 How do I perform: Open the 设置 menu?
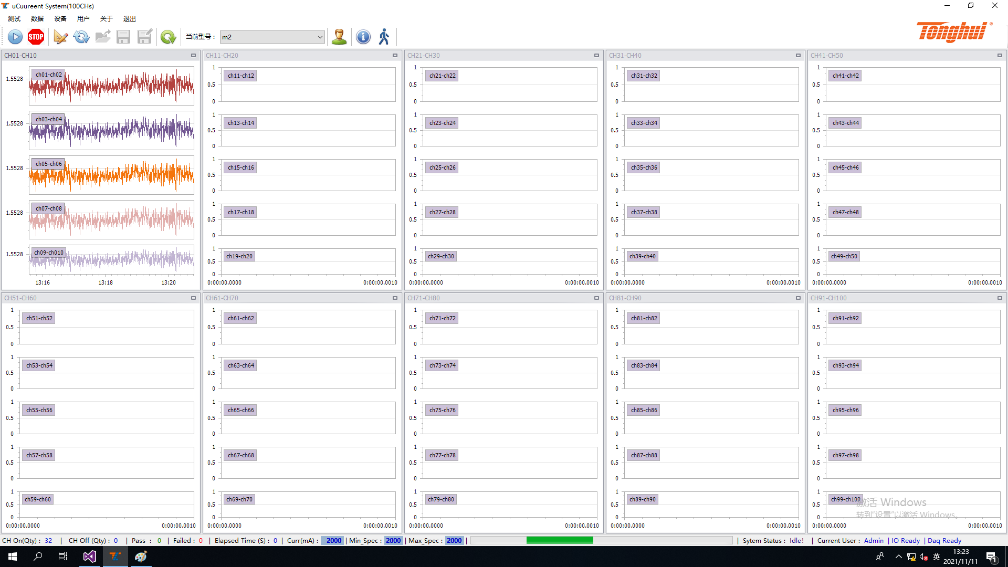coord(60,19)
